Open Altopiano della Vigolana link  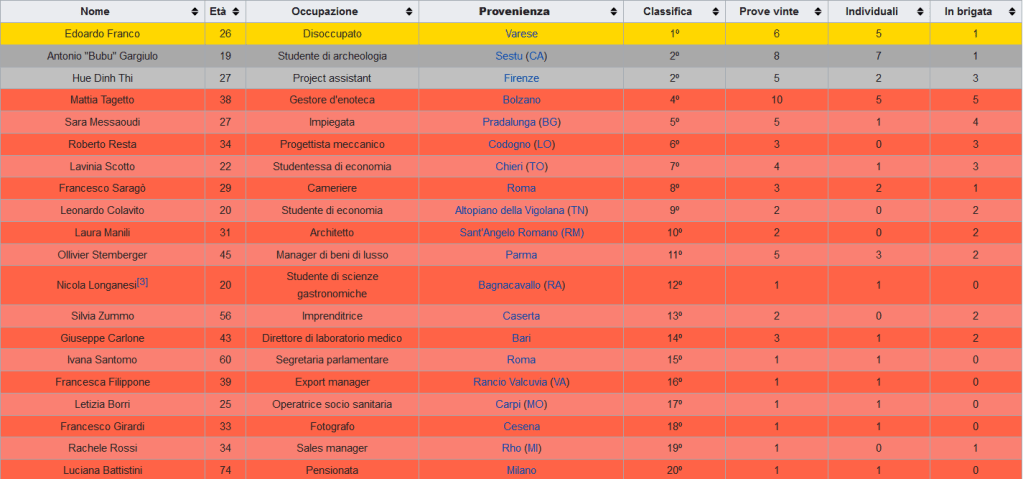click(x=509, y=210)
